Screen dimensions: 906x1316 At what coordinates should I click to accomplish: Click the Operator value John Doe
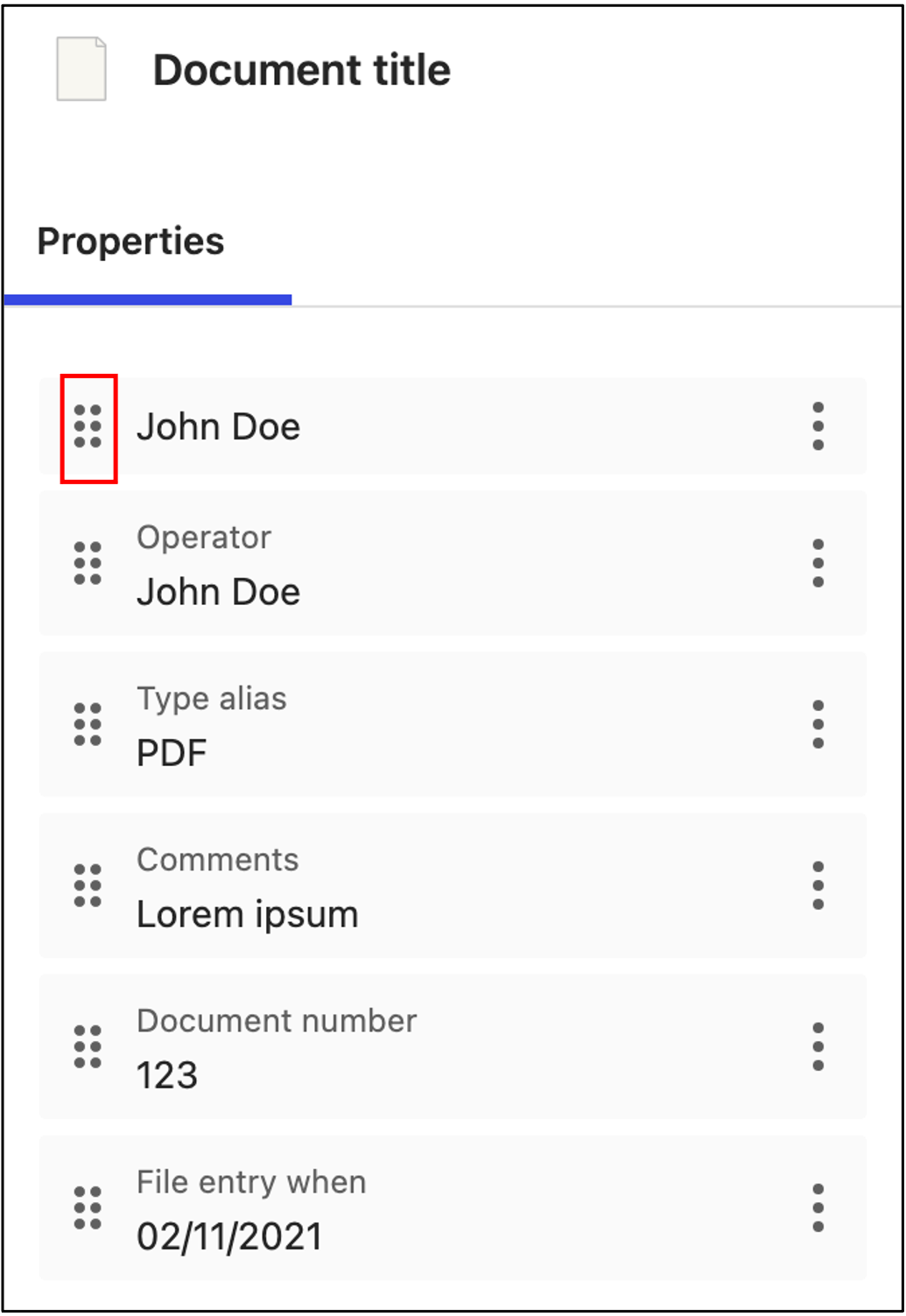click(219, 592)
